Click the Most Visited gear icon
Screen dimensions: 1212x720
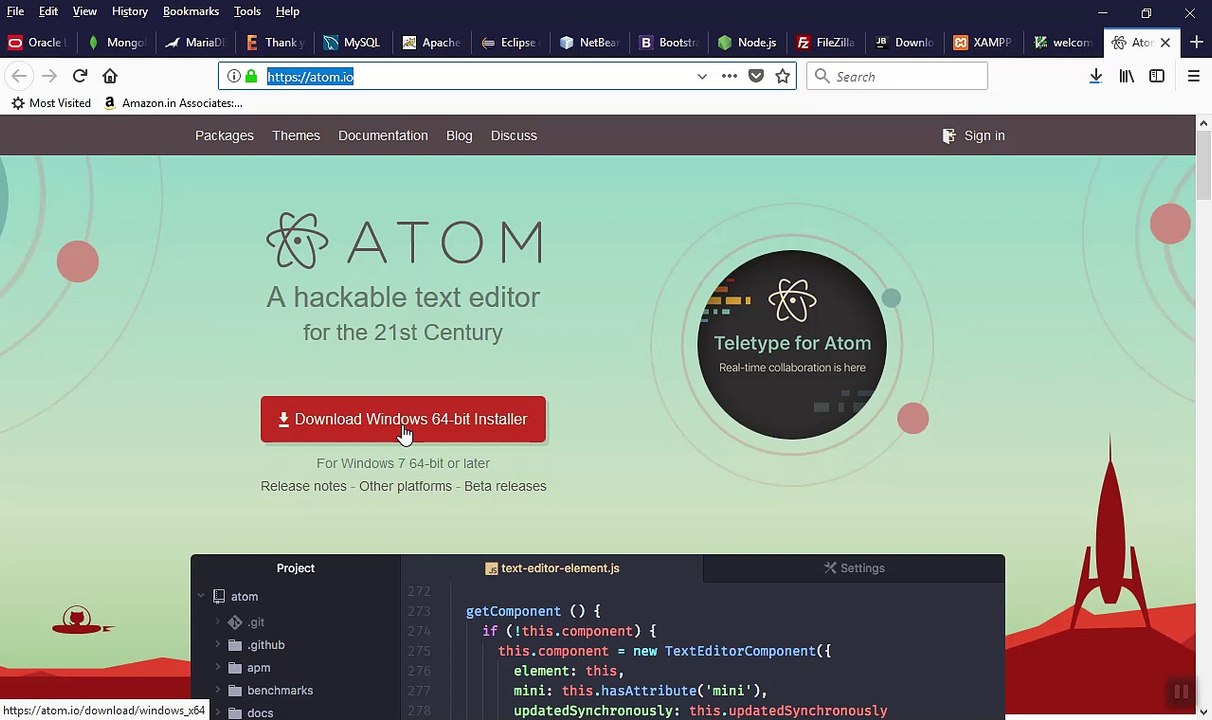pyautogui.click(x=18, y=103)
